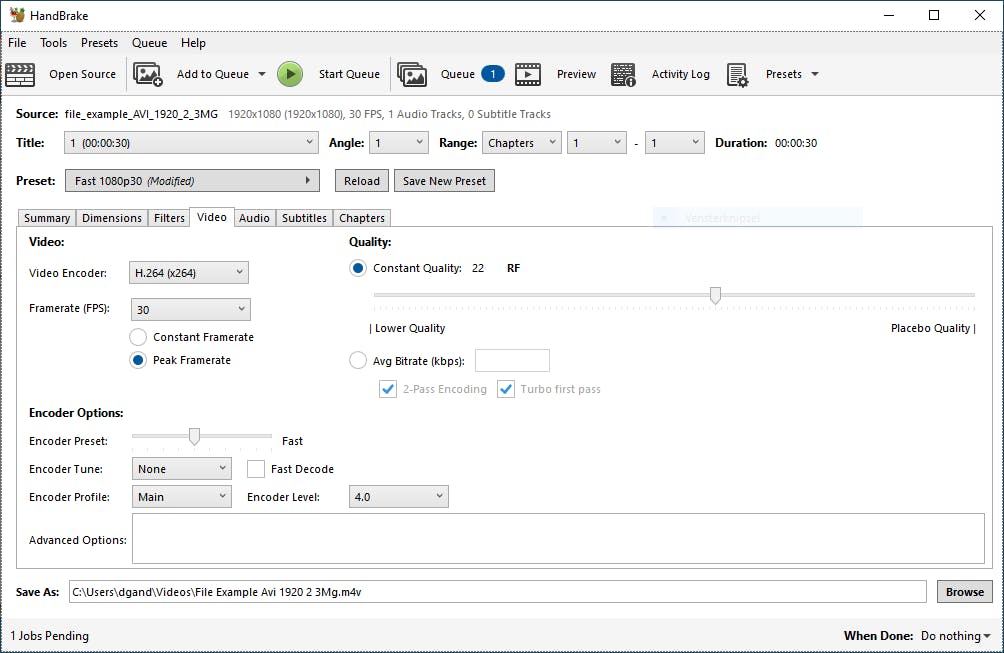Toggle the 2-Pass Encoding checkbox
The height and width of the screenshot is (653, 1004).
pyautogui.click(x=388, y=389)
